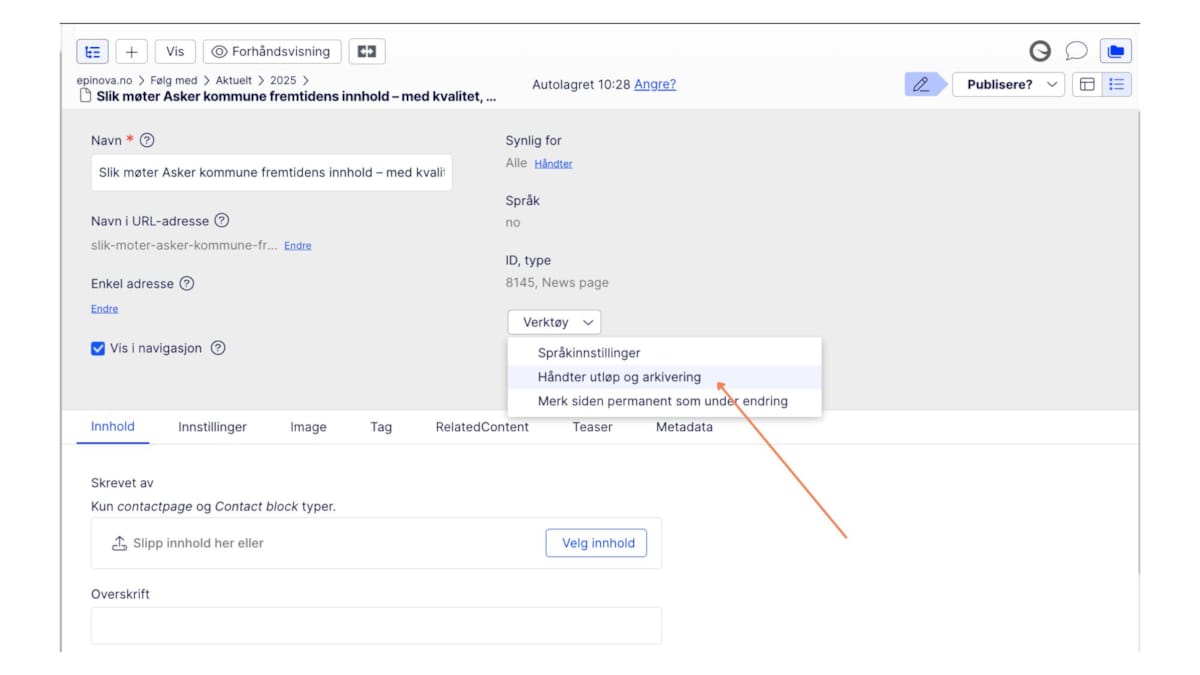
Task: Toggle the navigation tree pane icon
Action: (93, 52)
